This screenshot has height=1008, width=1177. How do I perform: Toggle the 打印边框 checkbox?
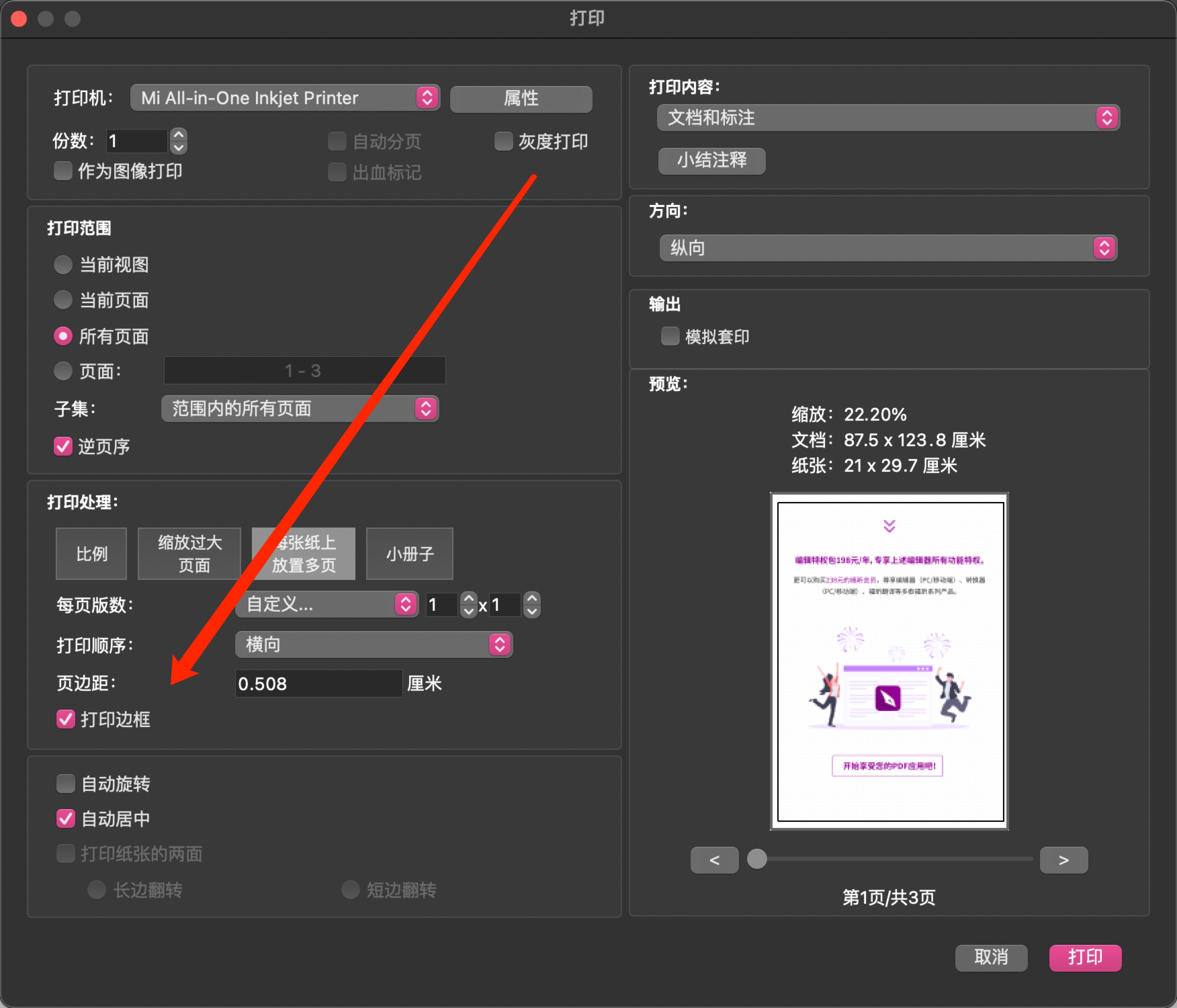coord(66,719)
